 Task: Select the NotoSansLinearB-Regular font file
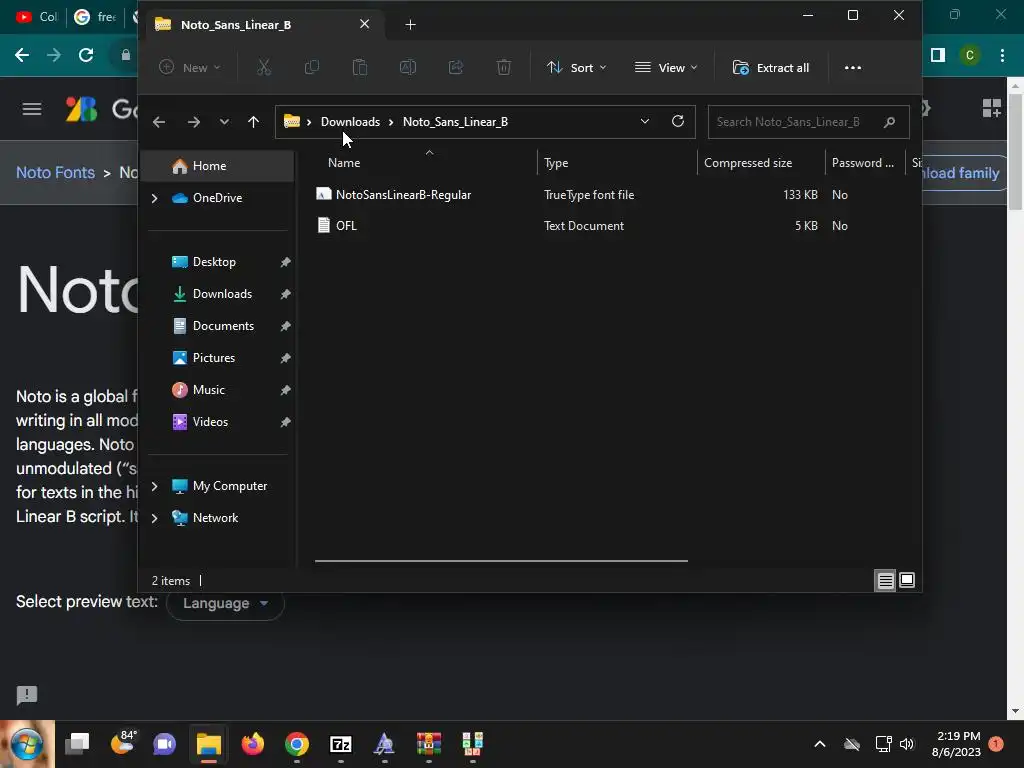[x=403, y=195]
